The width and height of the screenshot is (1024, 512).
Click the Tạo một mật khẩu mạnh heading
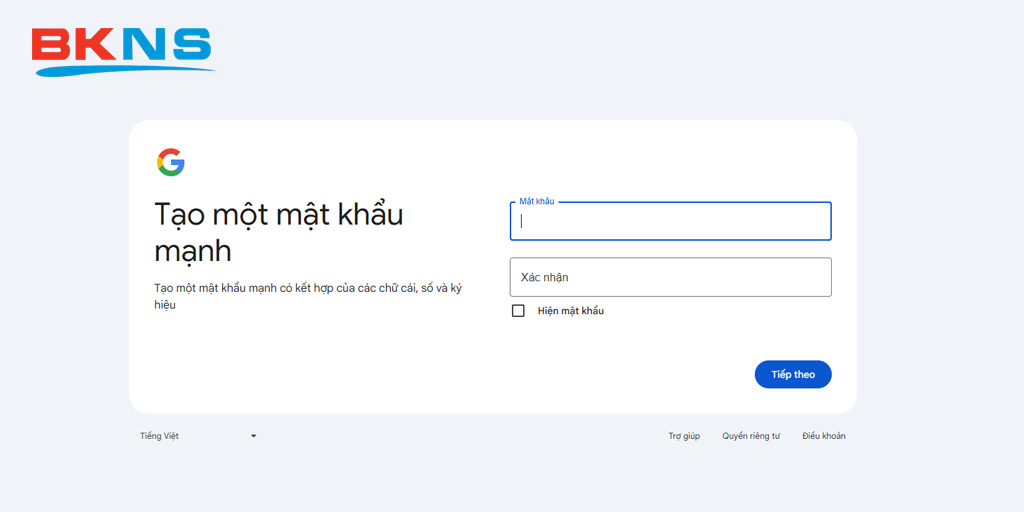pos(278,231)
